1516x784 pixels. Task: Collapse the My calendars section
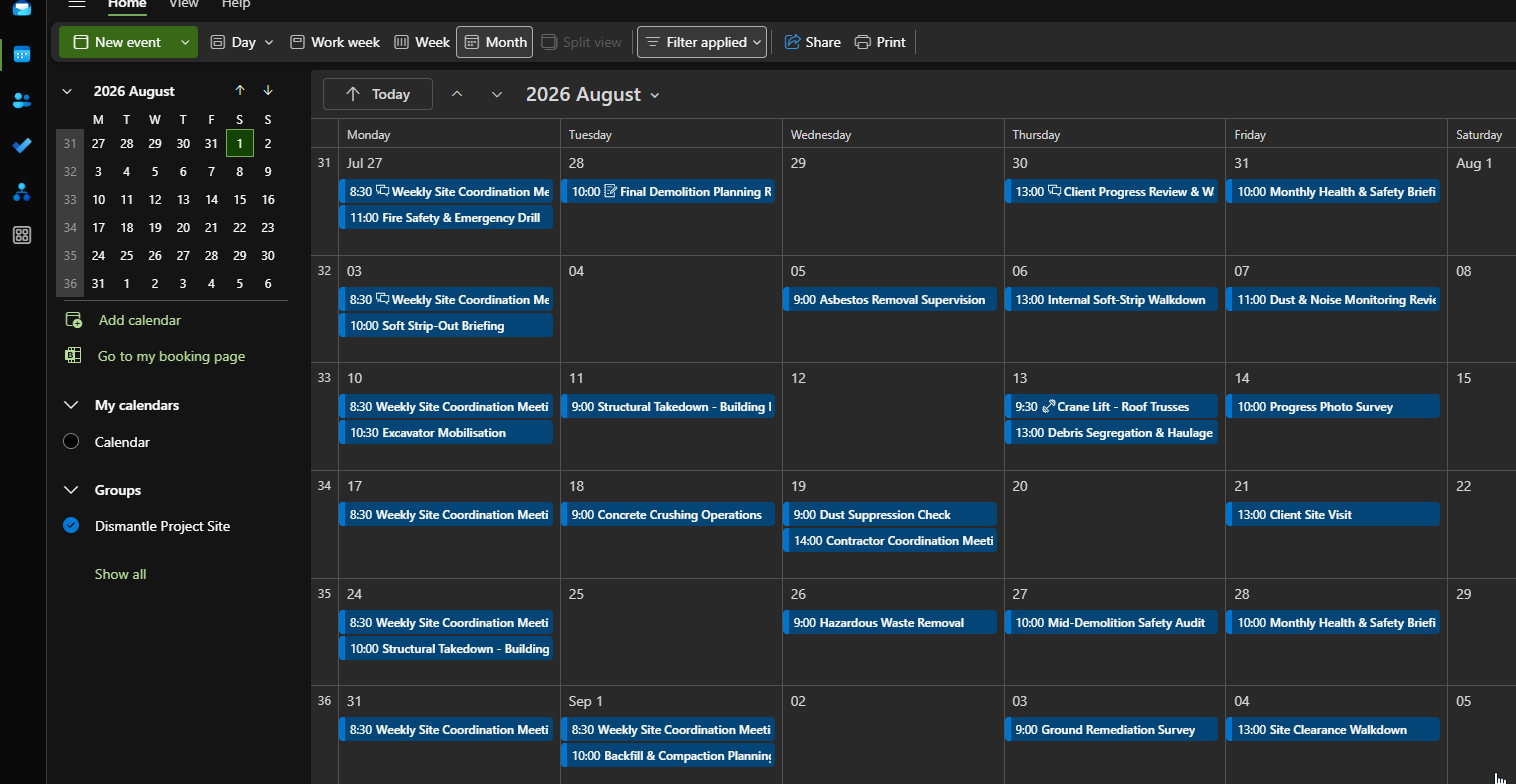coord(71,405)
